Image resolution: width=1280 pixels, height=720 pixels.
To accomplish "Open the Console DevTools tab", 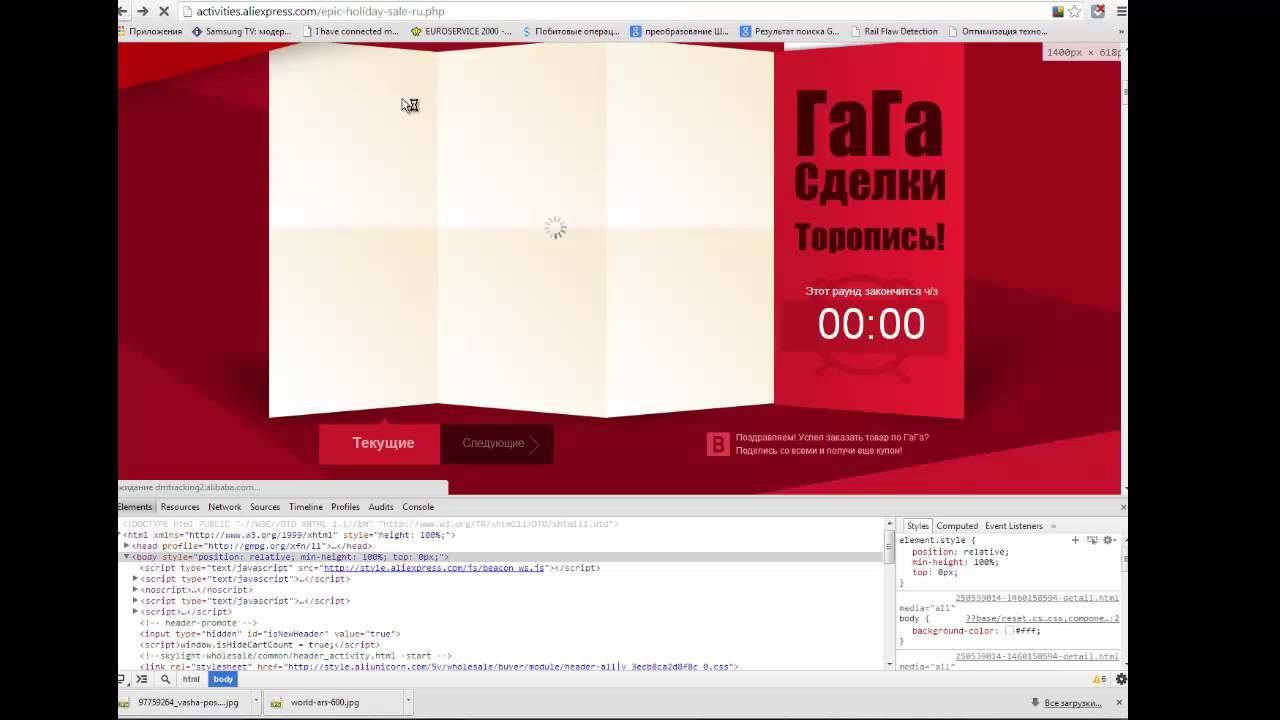I will coord(418,507).
